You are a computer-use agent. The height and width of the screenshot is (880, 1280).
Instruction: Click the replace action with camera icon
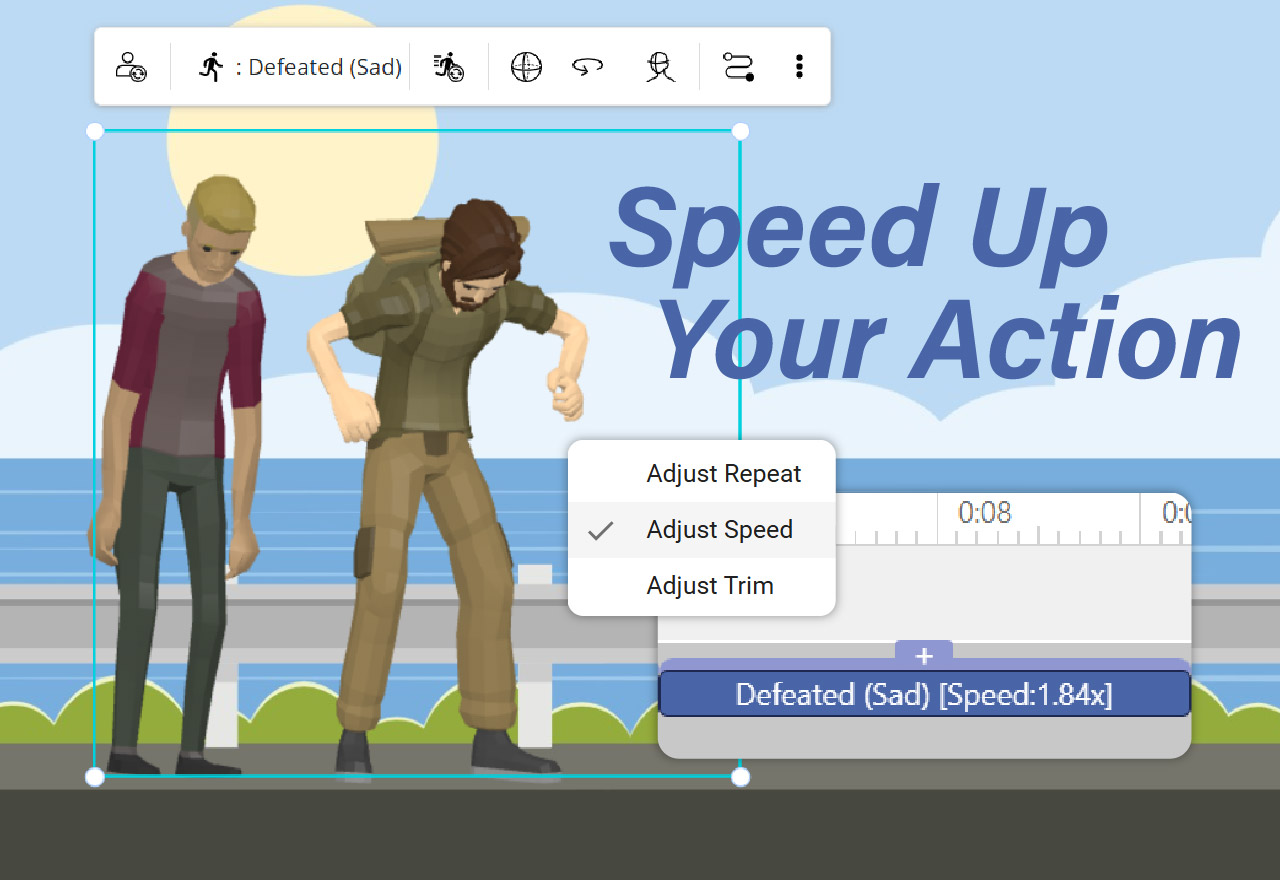[449, 66]
